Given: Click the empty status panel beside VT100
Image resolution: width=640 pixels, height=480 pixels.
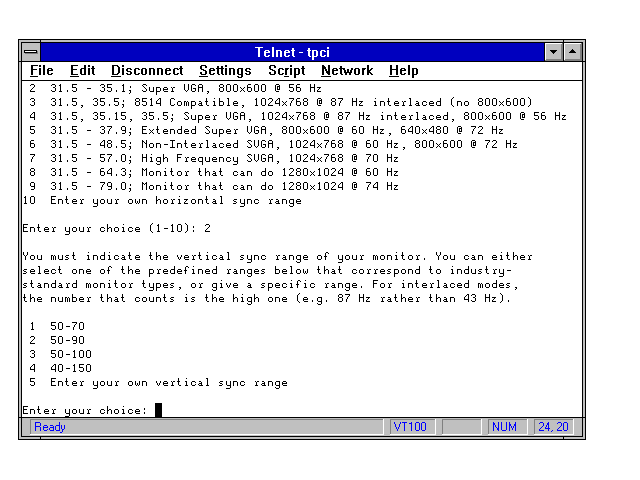Looking at the screenshot, I should coord(461,427).
